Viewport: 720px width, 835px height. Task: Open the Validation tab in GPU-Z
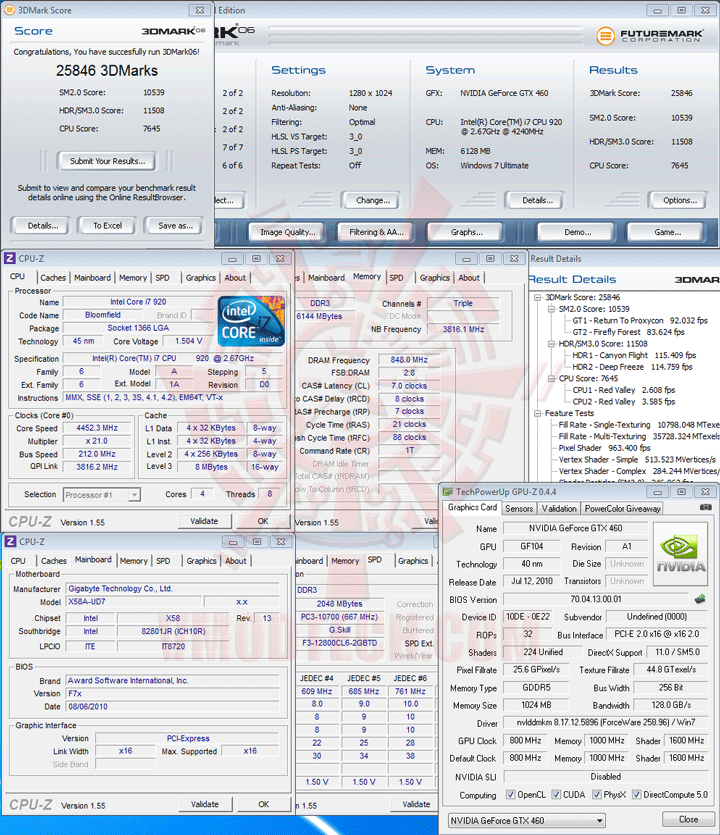559,509
